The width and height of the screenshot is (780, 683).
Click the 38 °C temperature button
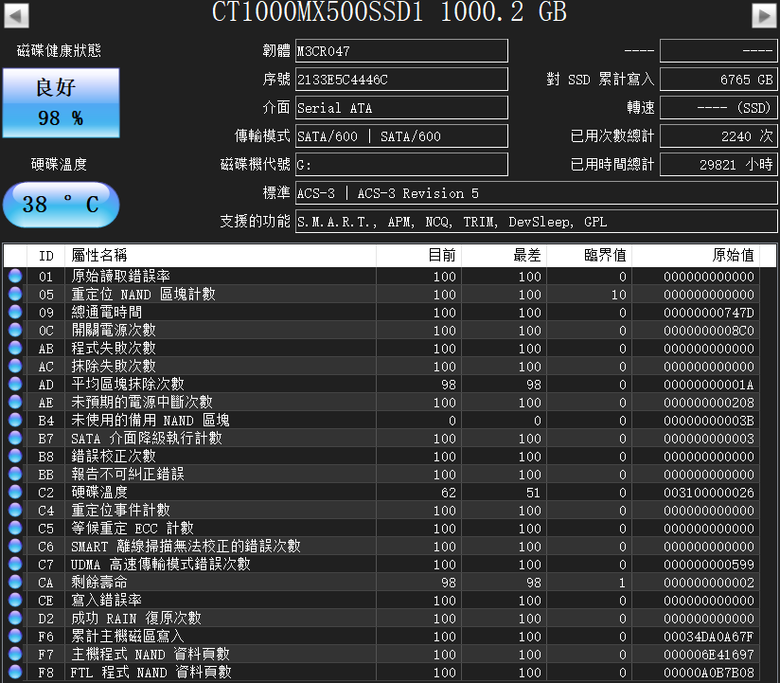tap(61, 204)
